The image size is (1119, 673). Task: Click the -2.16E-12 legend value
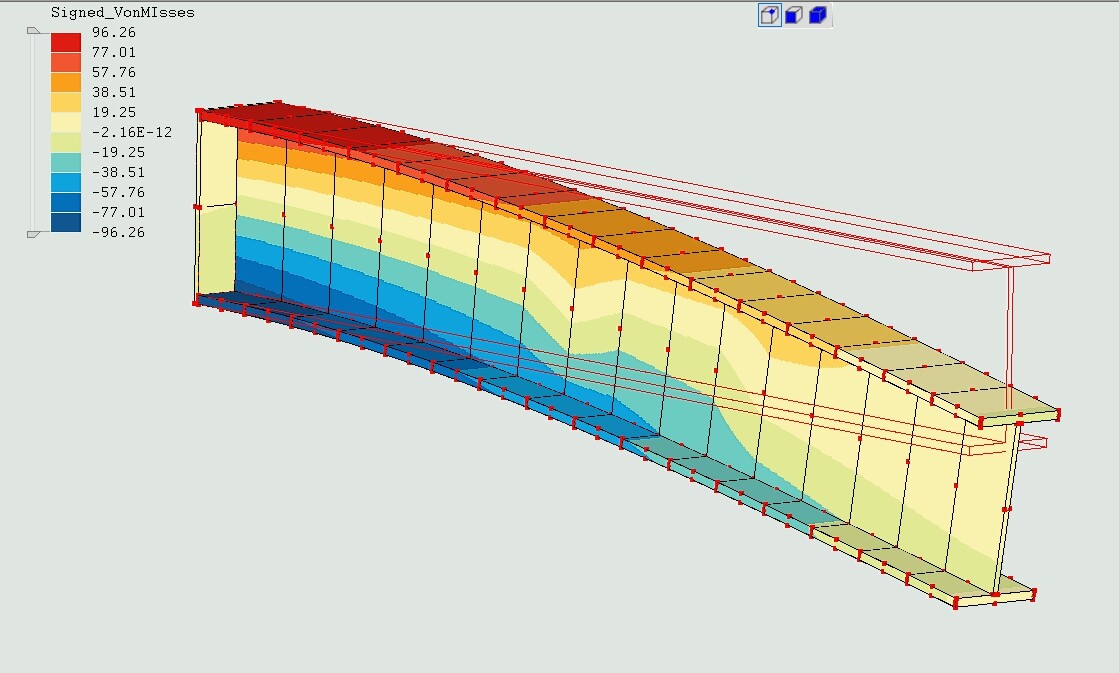(x=132, y=132)
